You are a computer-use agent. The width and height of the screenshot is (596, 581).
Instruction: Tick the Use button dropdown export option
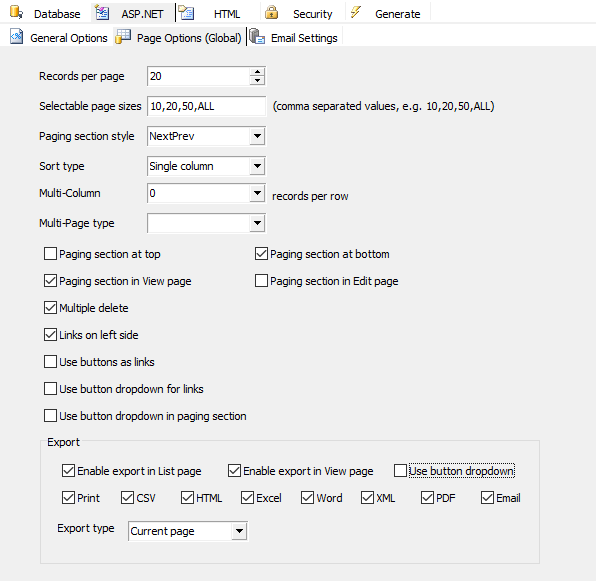[400, 470]
